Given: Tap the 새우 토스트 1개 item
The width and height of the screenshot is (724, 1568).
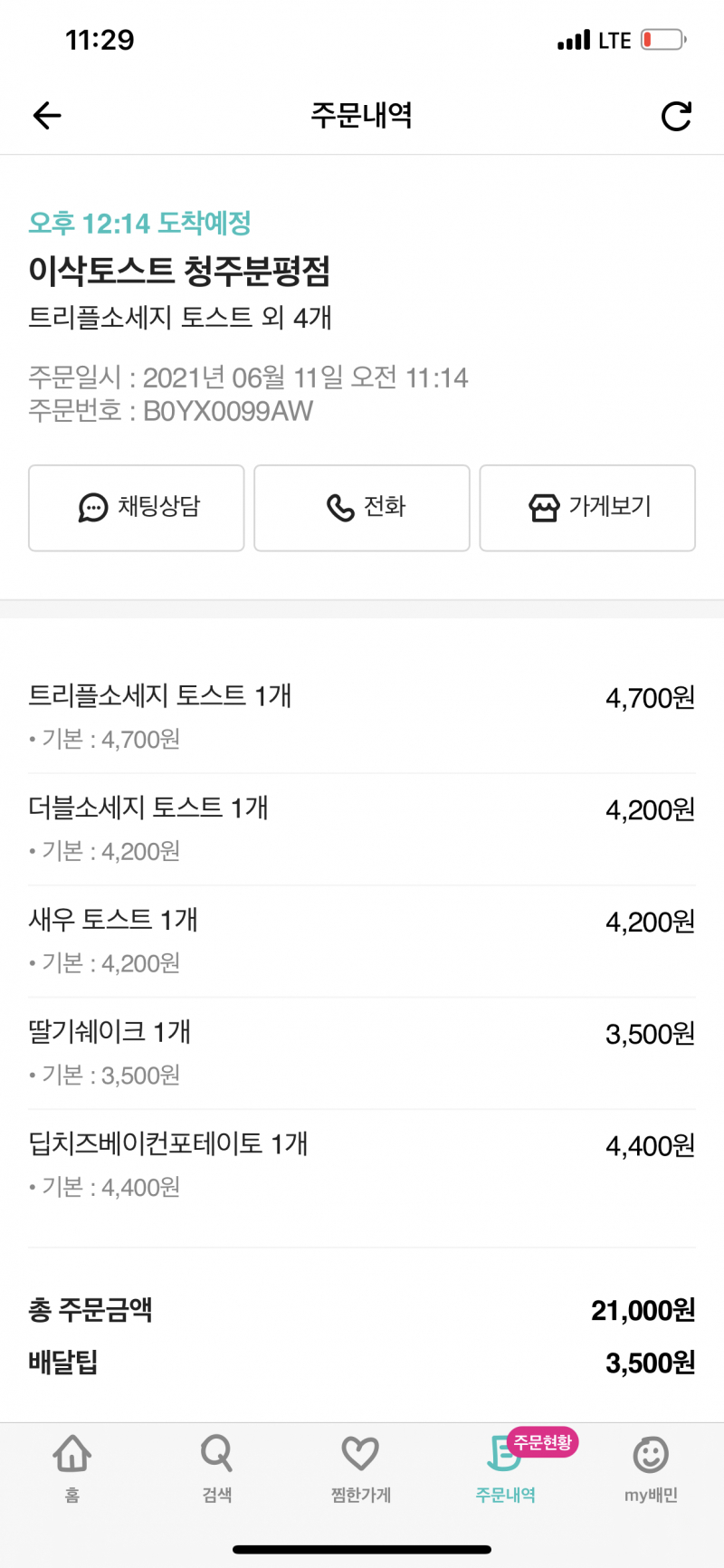Looking at the screenshot, I should point(113,920).
